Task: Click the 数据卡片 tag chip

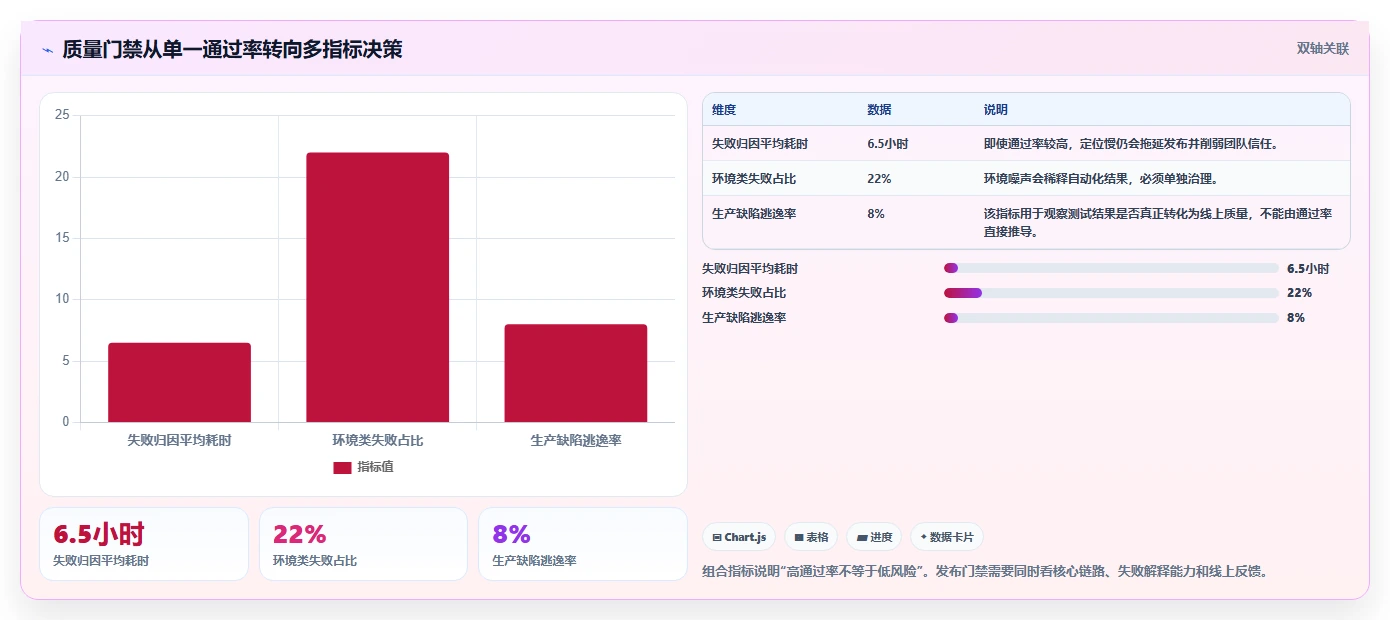Action: (x=947, y=537)
